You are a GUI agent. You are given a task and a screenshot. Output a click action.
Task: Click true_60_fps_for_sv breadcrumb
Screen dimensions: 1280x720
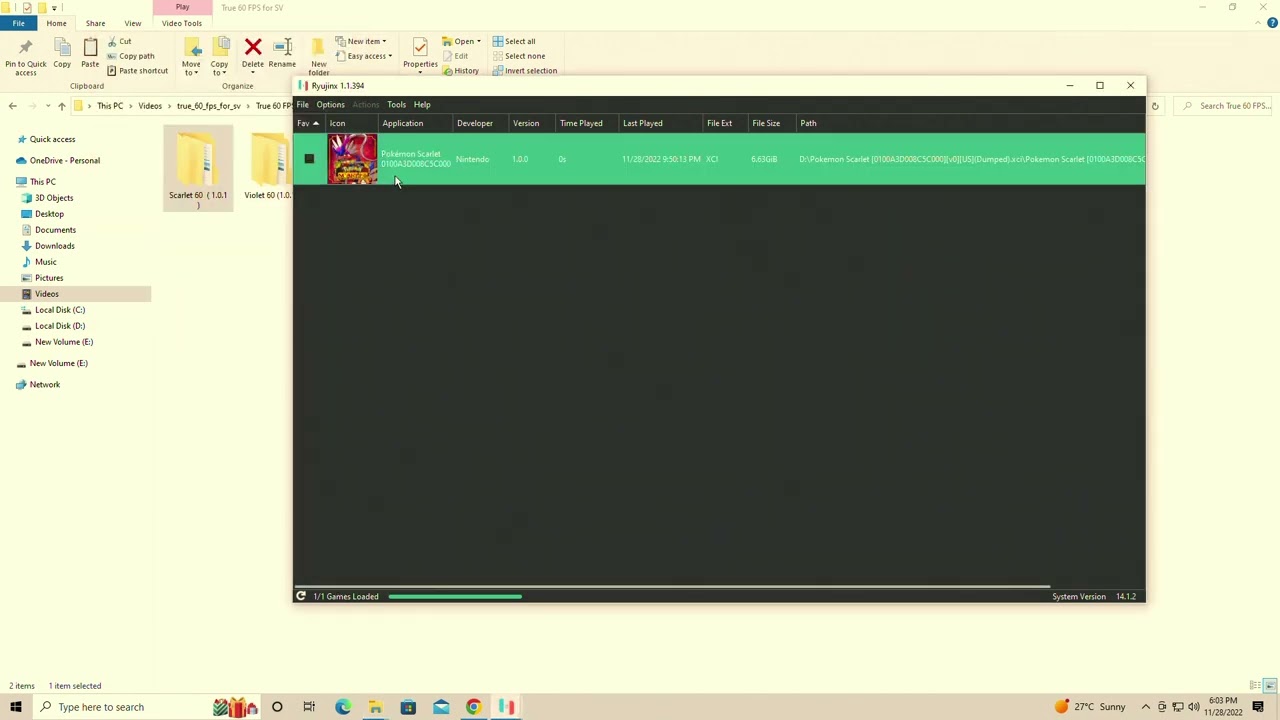208,105
